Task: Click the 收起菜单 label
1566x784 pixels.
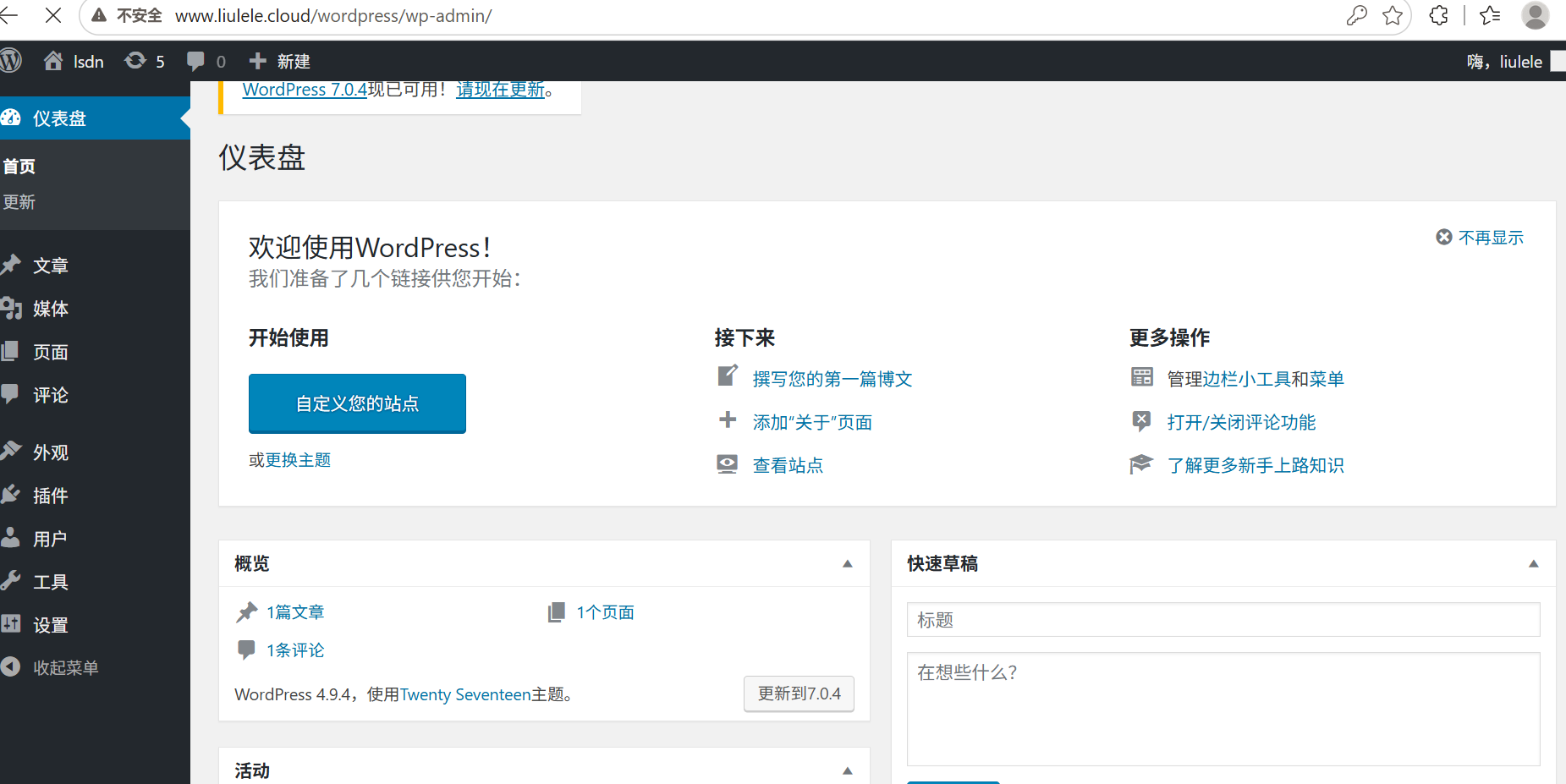Action: pyautogui.click(x=66, y=668)
